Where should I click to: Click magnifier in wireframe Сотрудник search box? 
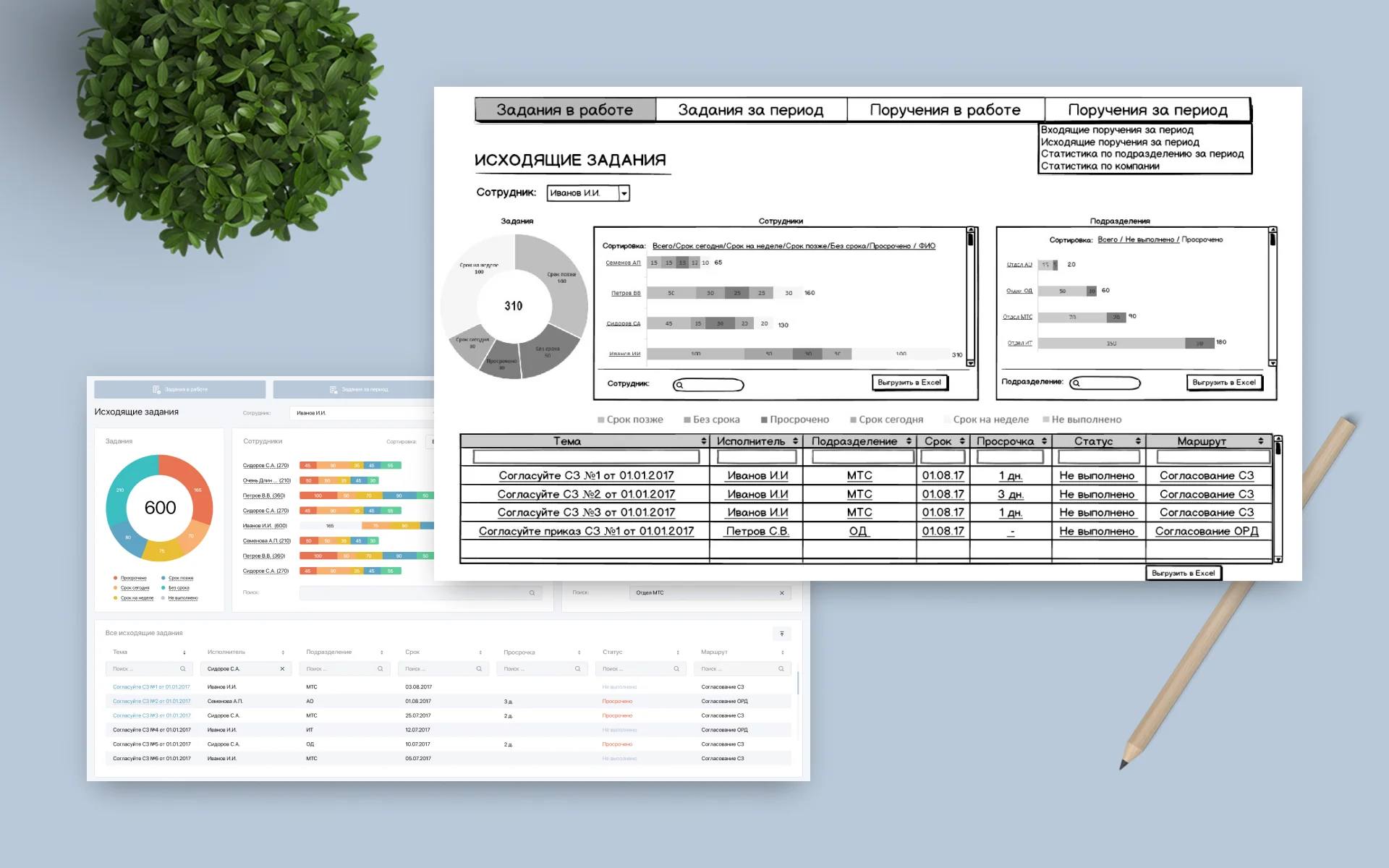[x=679, y=385]
